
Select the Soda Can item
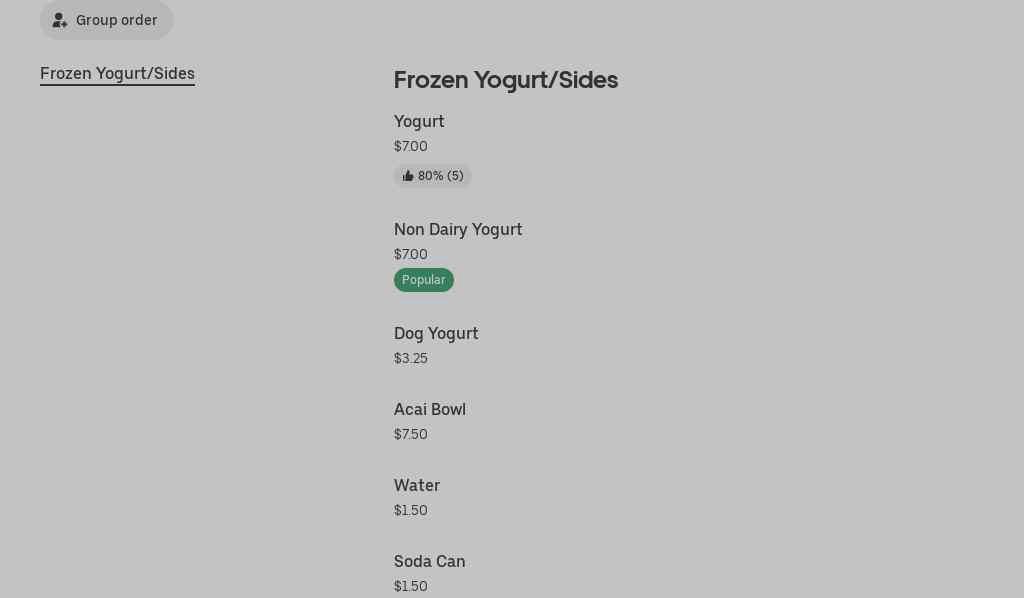(429, 561)
